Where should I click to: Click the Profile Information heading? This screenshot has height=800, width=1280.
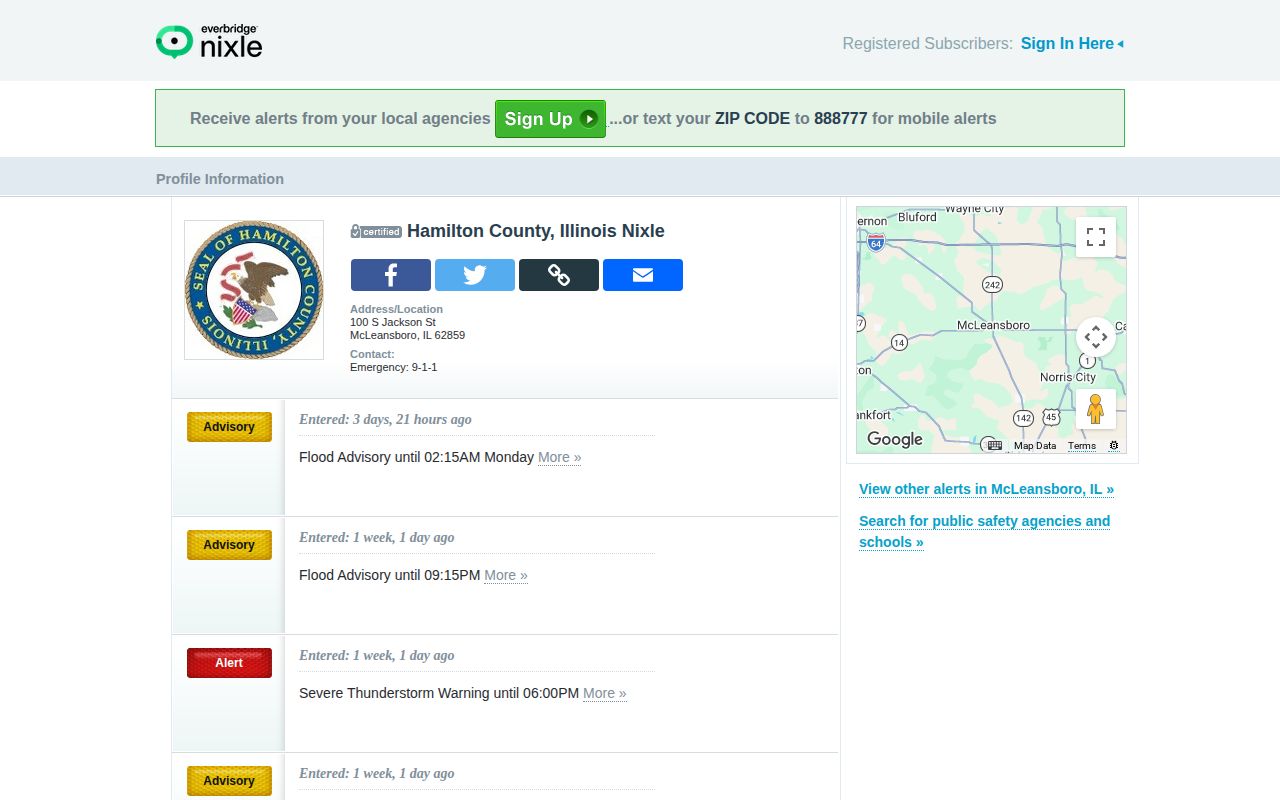coord(220,179)
